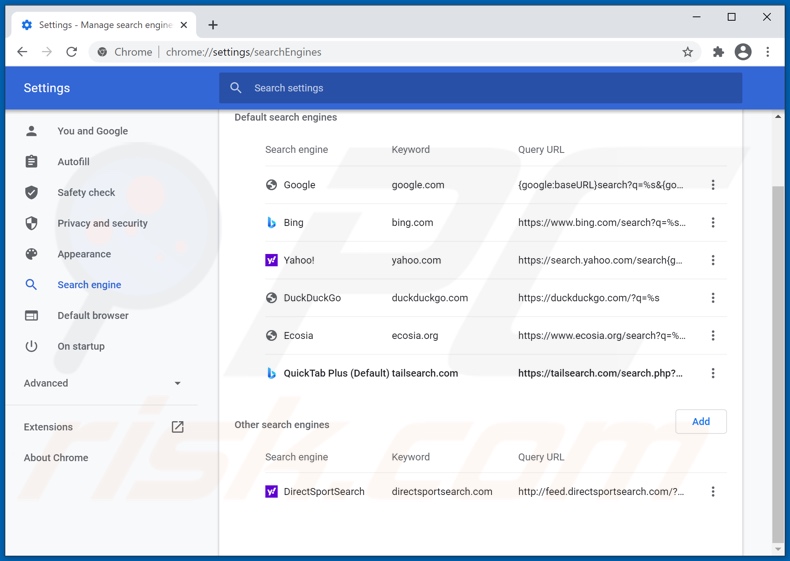Image resolution: width=790 pixels, height=561 pixels.
Task: Click the On startup power icon
Action: tap(31, 346)
